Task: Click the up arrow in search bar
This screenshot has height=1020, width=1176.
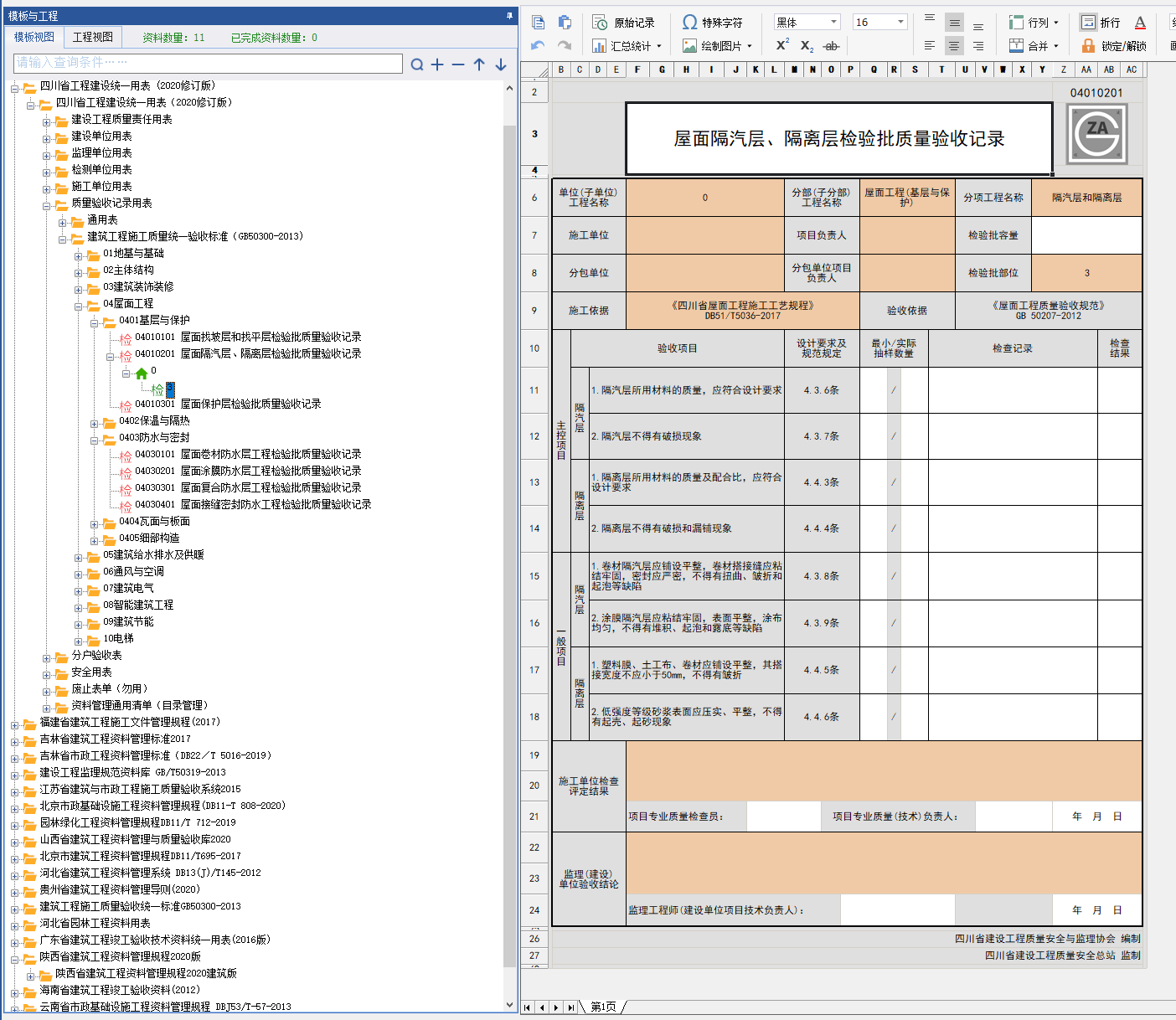Action: point(479,64)
